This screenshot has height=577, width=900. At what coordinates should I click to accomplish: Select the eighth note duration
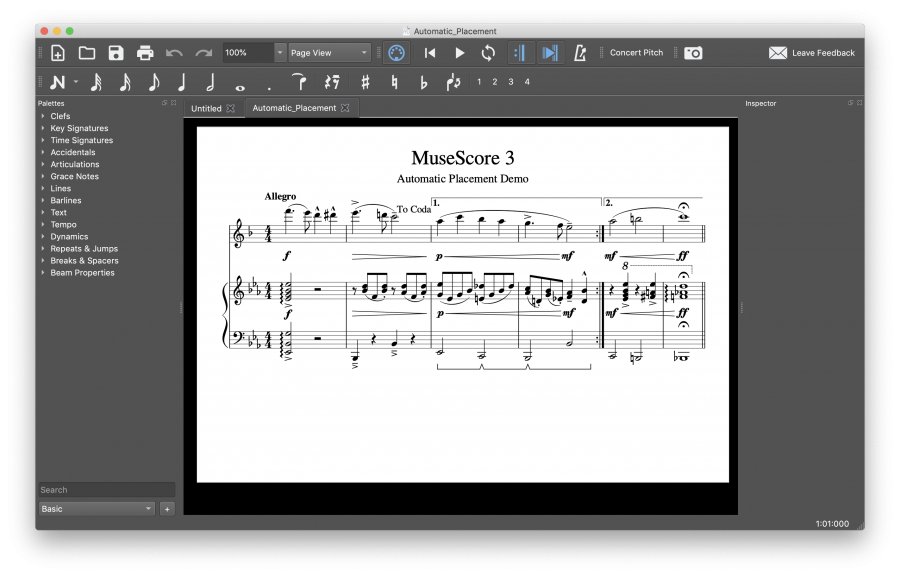[x=154, y=82]
